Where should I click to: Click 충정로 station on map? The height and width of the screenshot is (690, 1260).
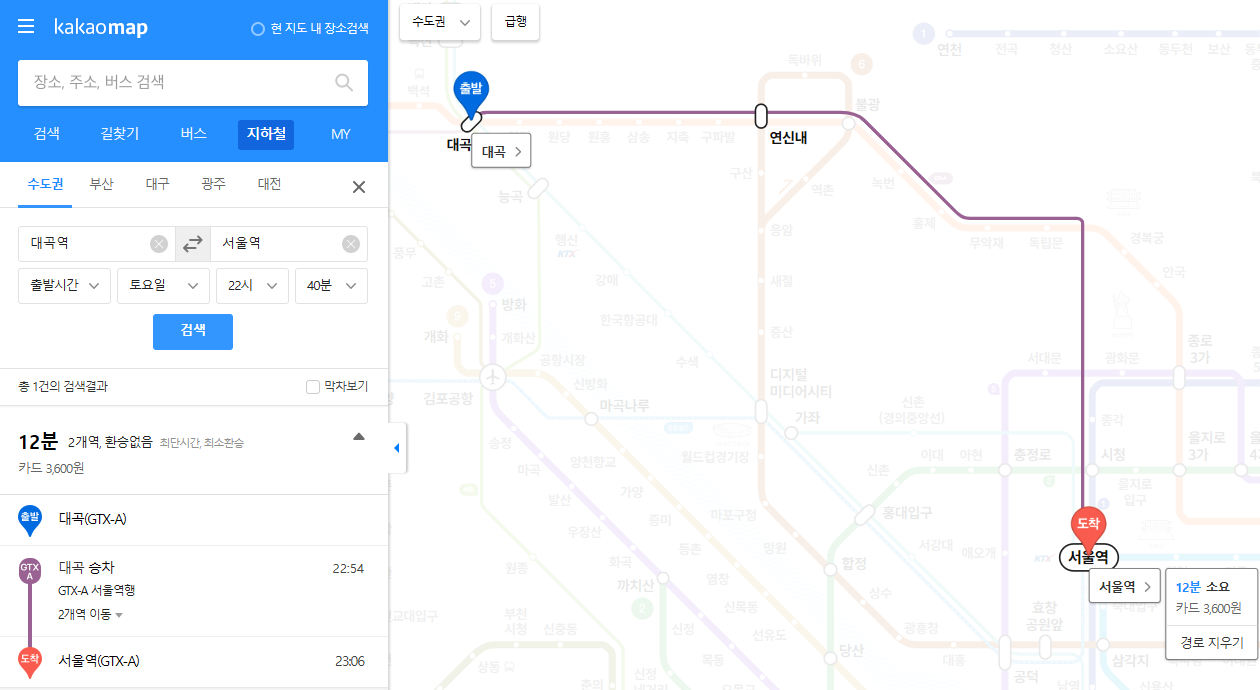coord(1003,470)
